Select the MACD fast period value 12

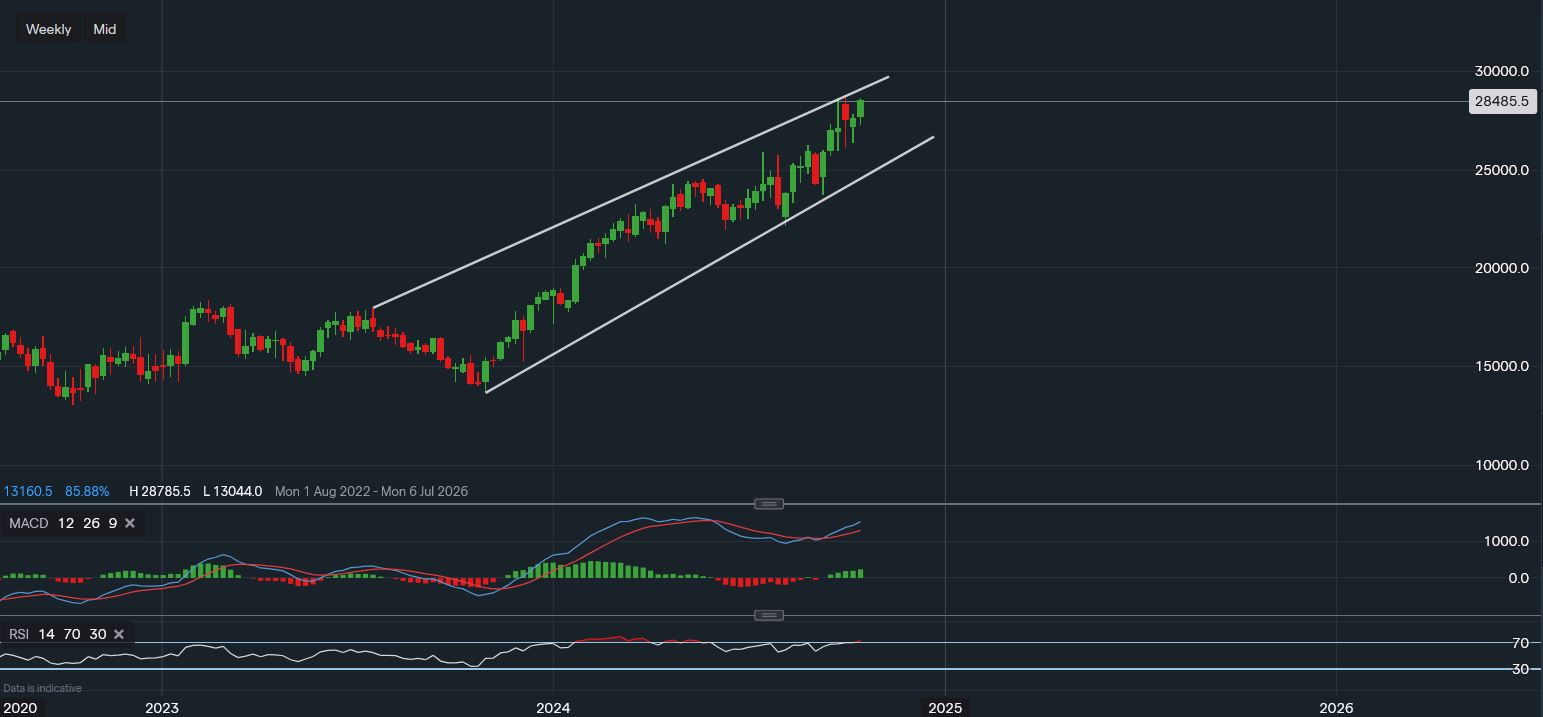[66, 523]
